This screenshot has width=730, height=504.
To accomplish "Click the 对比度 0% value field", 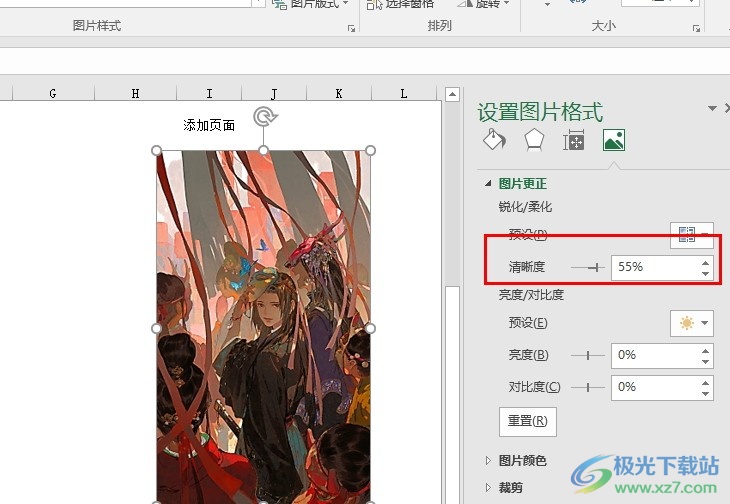I will coord(656,387).
